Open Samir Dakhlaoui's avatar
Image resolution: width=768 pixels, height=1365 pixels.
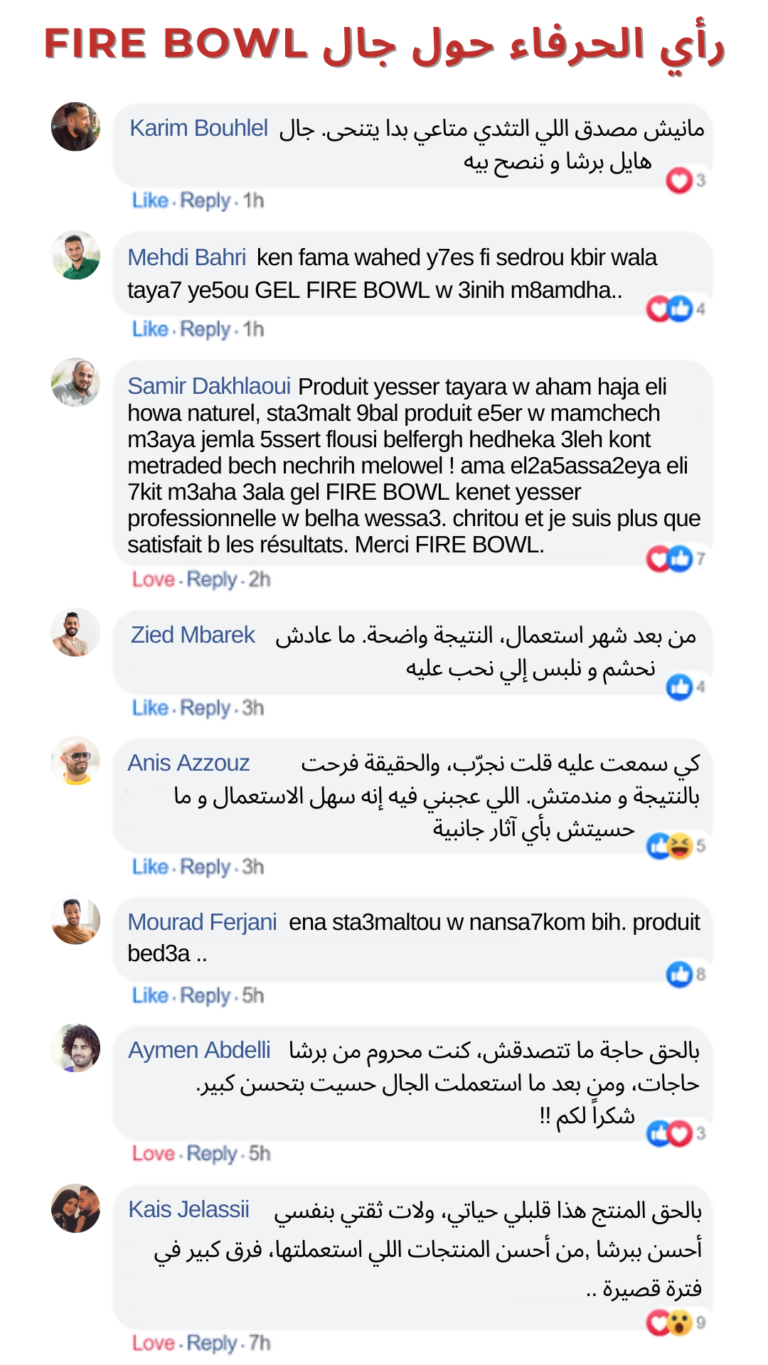click(x=76, y=382)
